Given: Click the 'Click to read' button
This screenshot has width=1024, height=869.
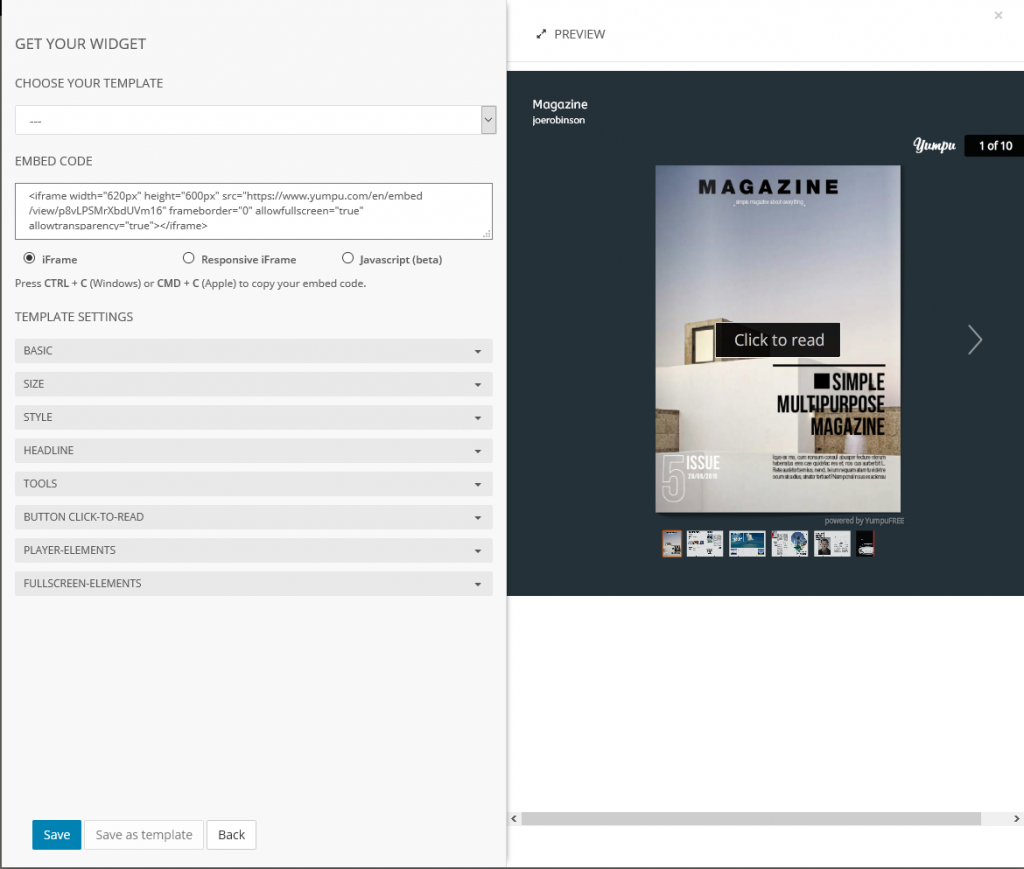Looking at the screenshot, I should point(778,340).
